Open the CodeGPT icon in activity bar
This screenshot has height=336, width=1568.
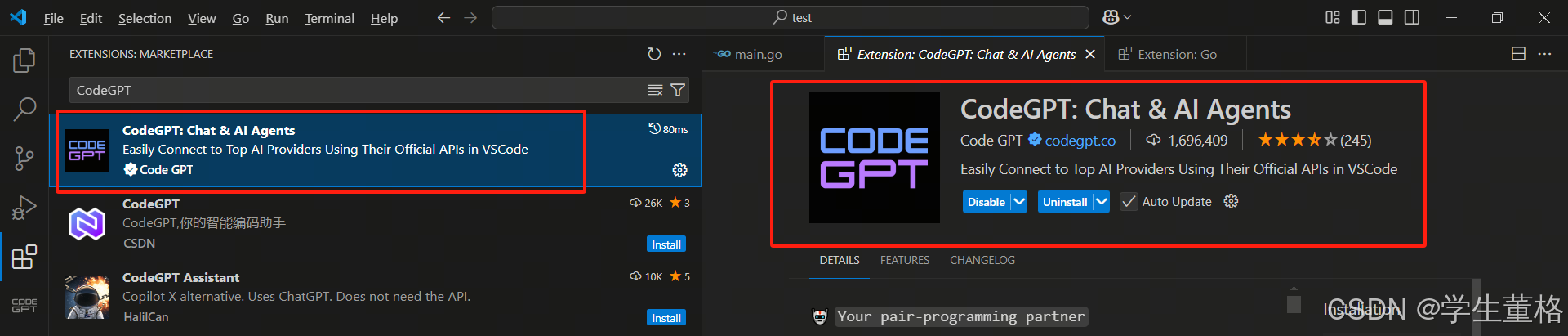24,305
